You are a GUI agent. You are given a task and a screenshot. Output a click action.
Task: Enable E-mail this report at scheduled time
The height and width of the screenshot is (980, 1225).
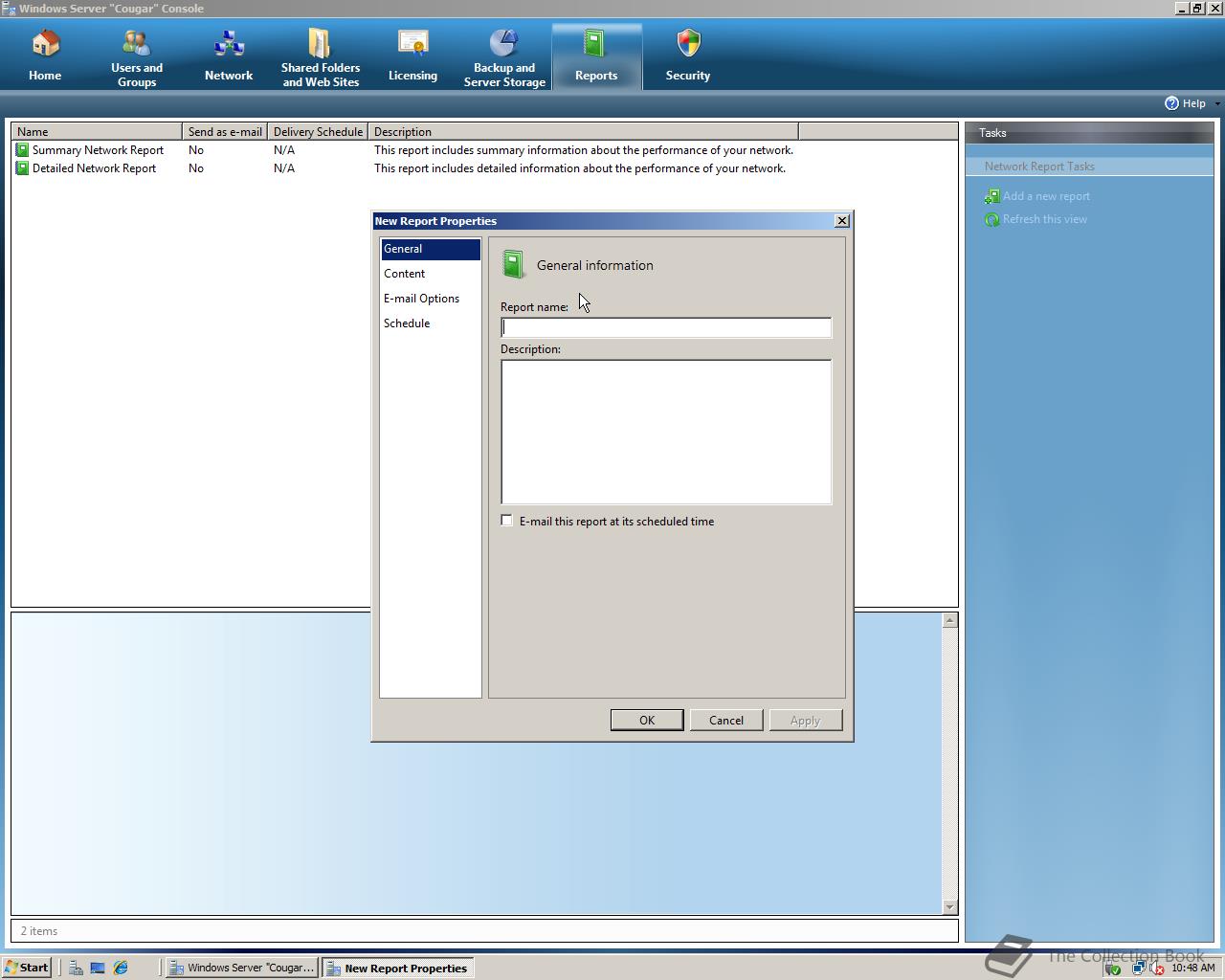507,521
